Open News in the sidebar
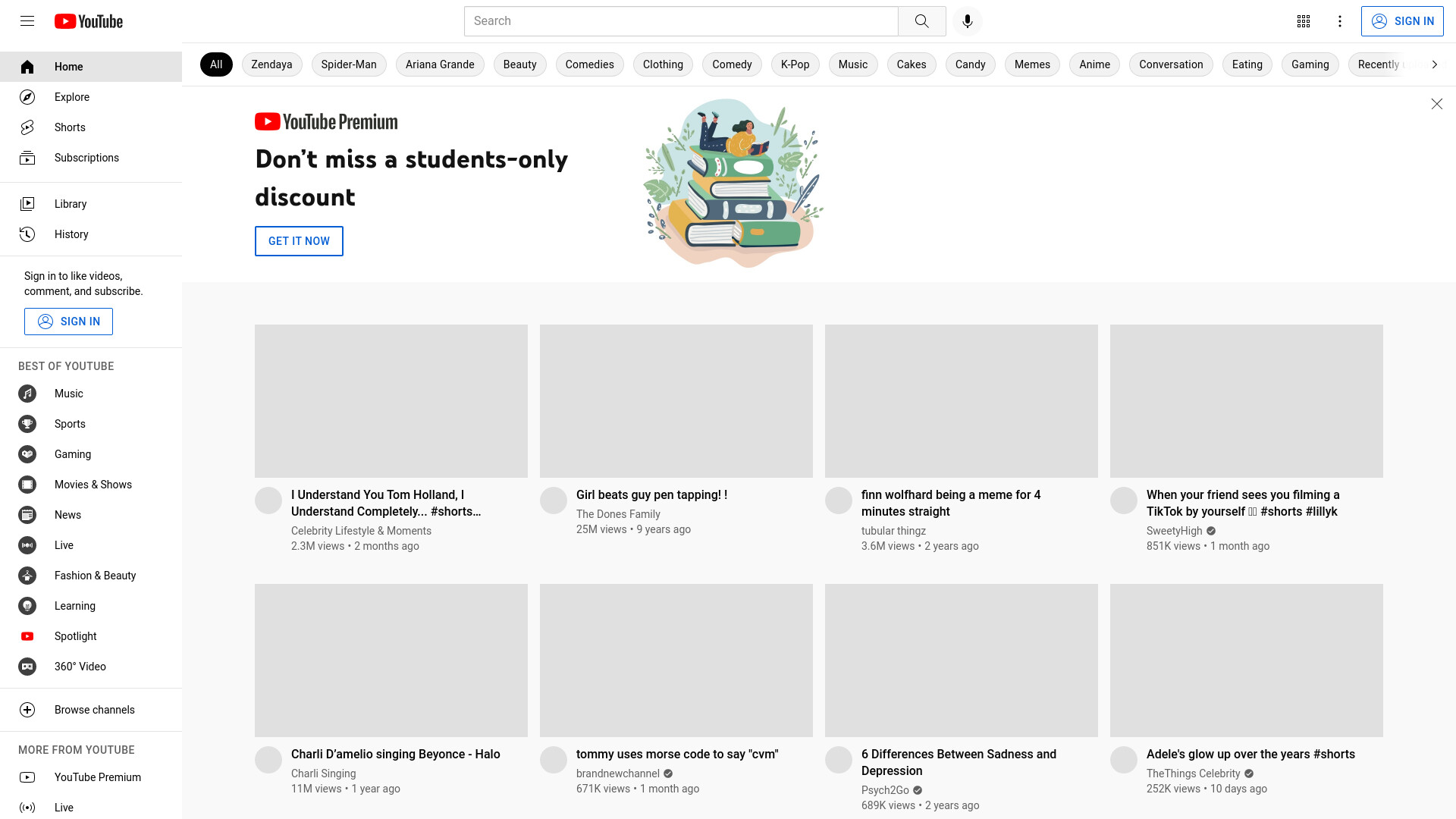The height and width of the screenshot is (819, 1456). [x=91, y=515]
